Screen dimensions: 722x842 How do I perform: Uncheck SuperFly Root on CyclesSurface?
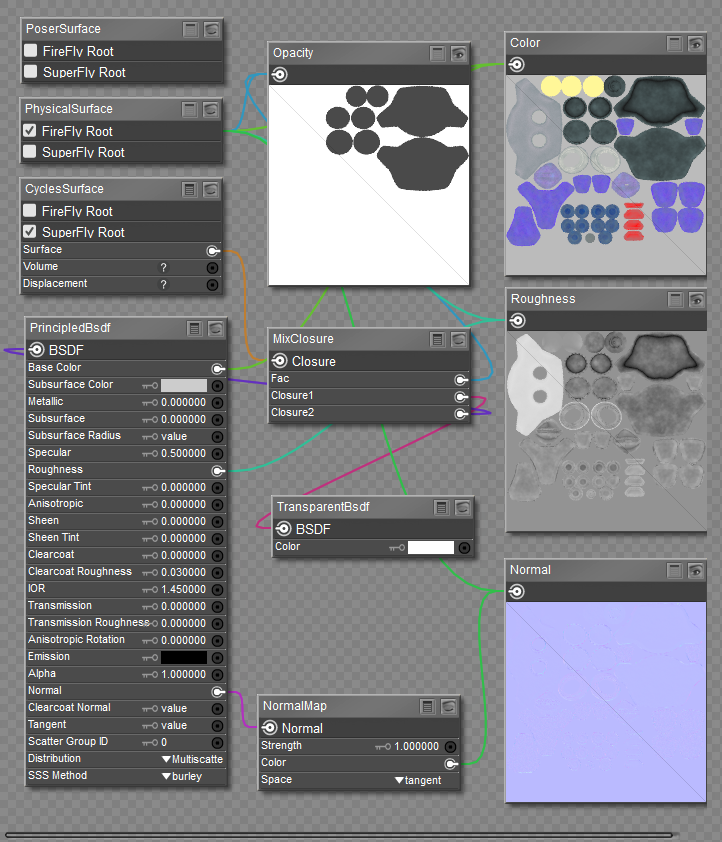point(31,232)
